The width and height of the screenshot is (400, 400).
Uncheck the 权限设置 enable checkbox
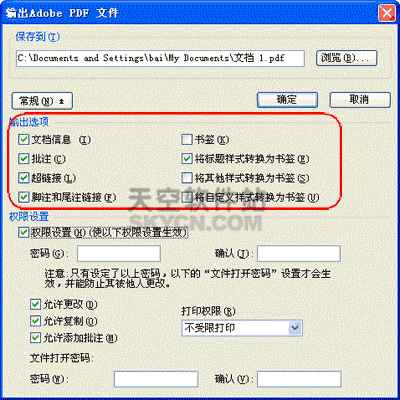24,232
